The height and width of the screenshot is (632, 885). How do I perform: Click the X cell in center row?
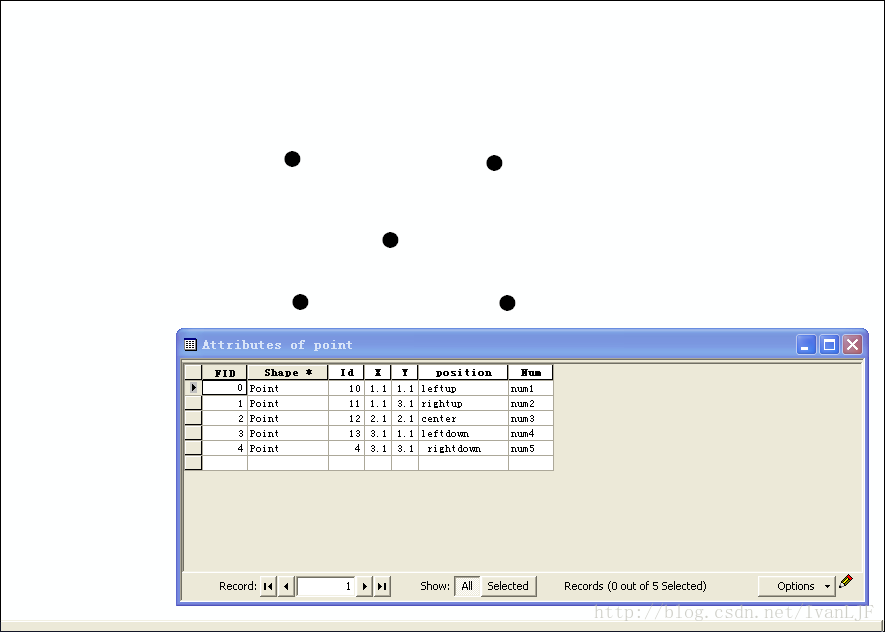pos(378,418)
